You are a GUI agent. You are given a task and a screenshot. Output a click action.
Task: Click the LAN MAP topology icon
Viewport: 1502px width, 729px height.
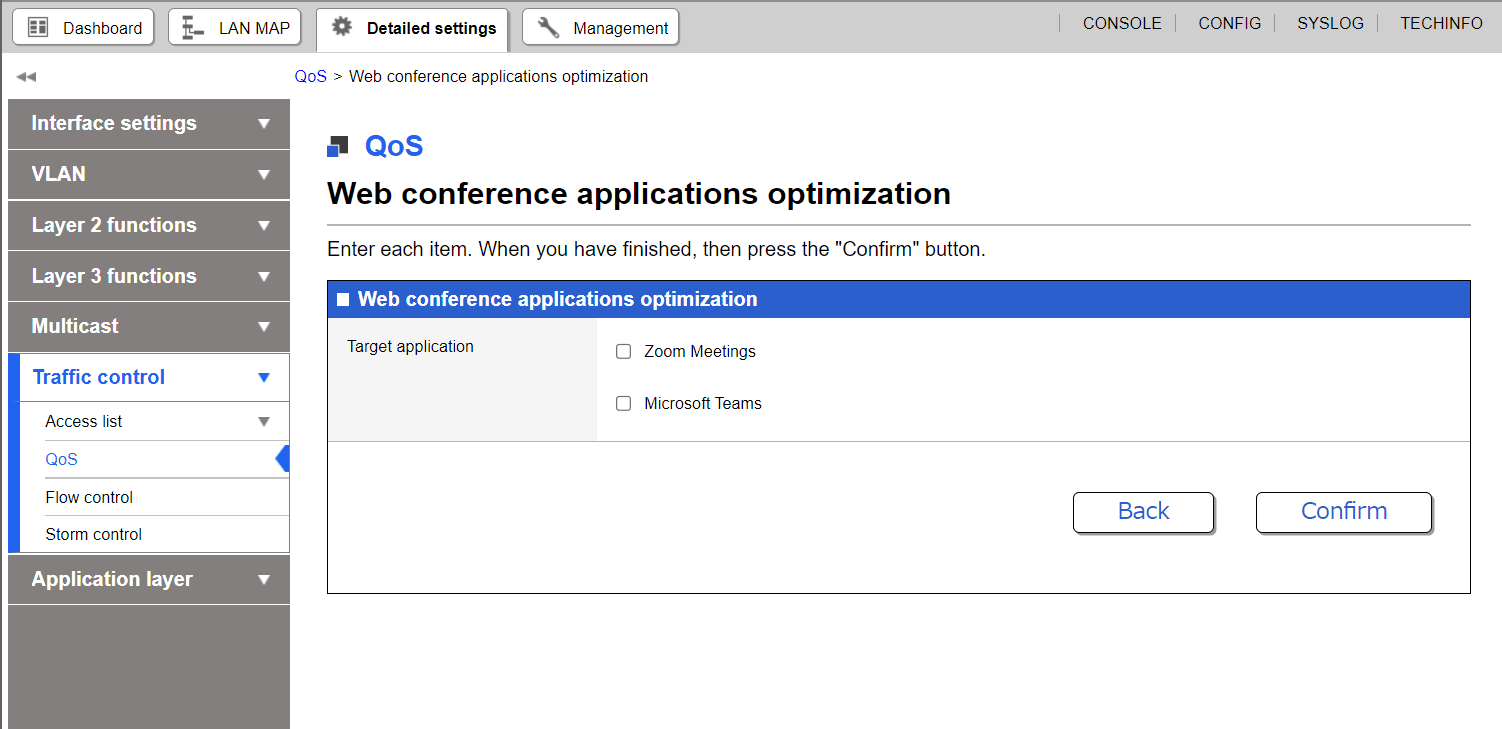coord(193,28)
